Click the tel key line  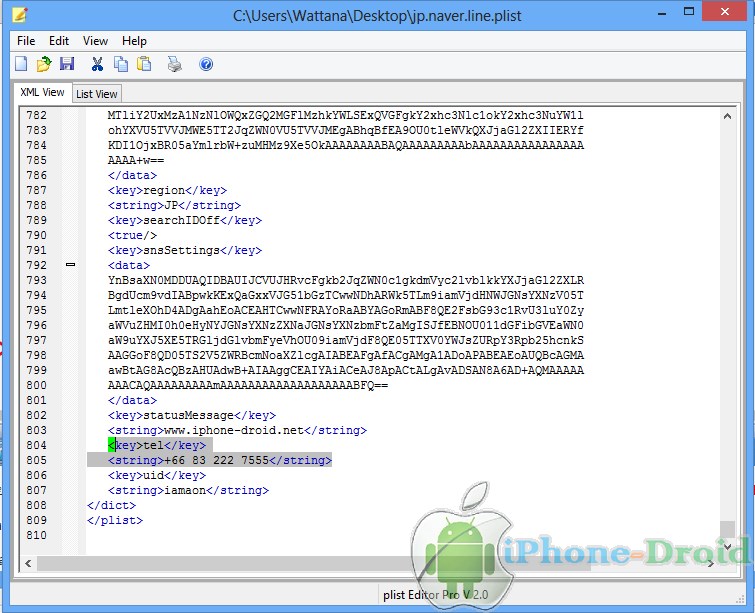tap(157, 445)
